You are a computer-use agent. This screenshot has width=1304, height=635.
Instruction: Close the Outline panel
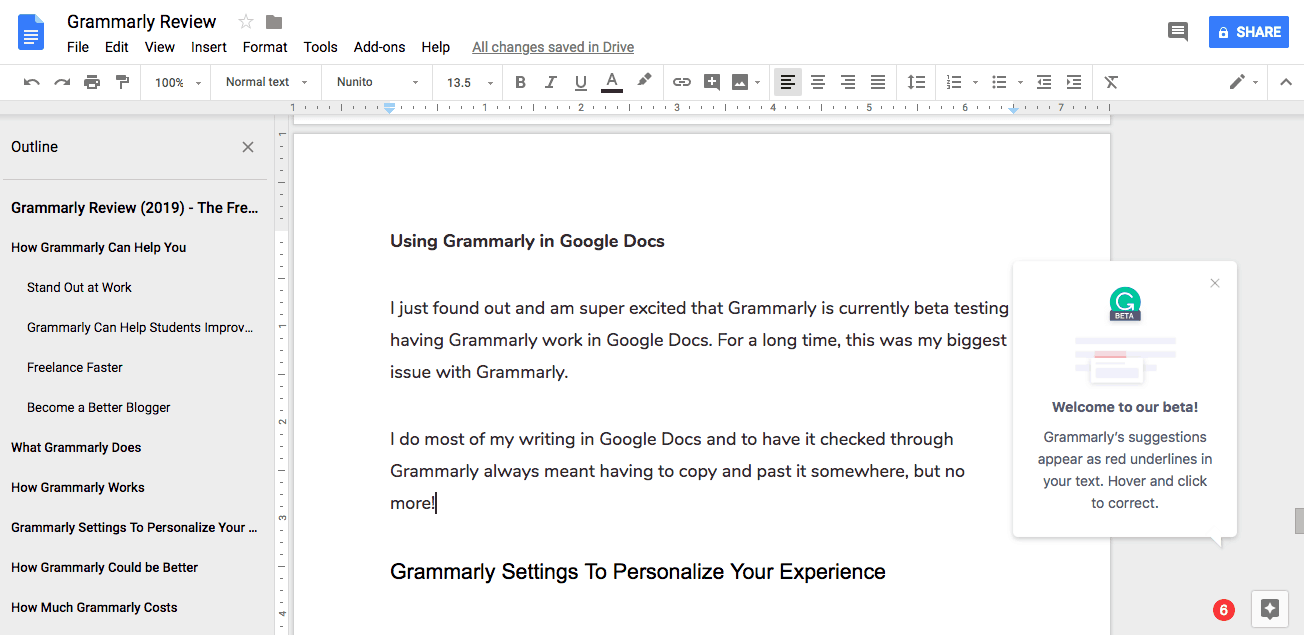pyautogui.click(x=248, y=147)
